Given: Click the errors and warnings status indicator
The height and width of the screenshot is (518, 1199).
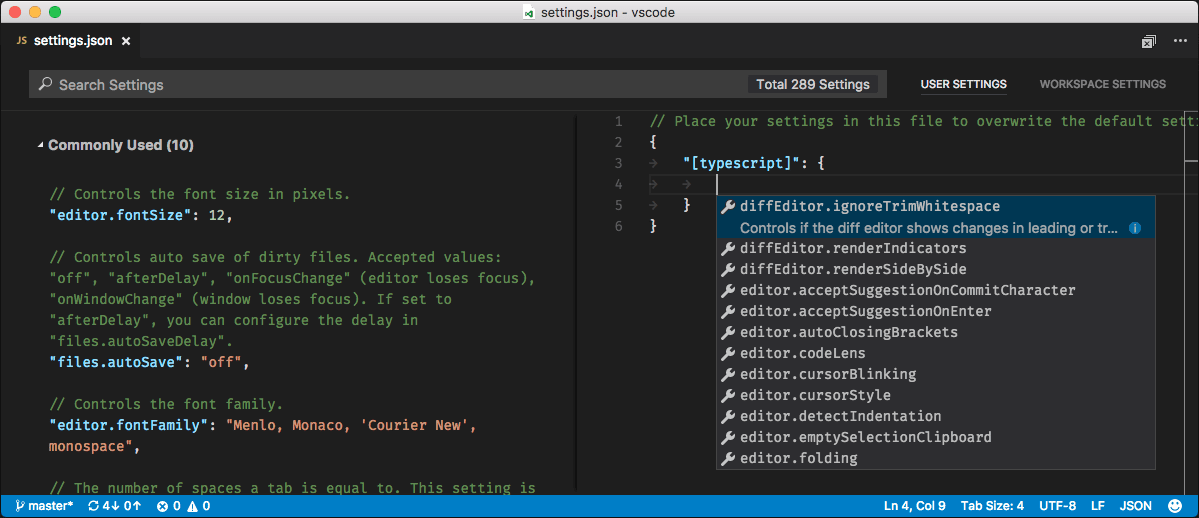Looking at the screenshot, I should (184, 506).
